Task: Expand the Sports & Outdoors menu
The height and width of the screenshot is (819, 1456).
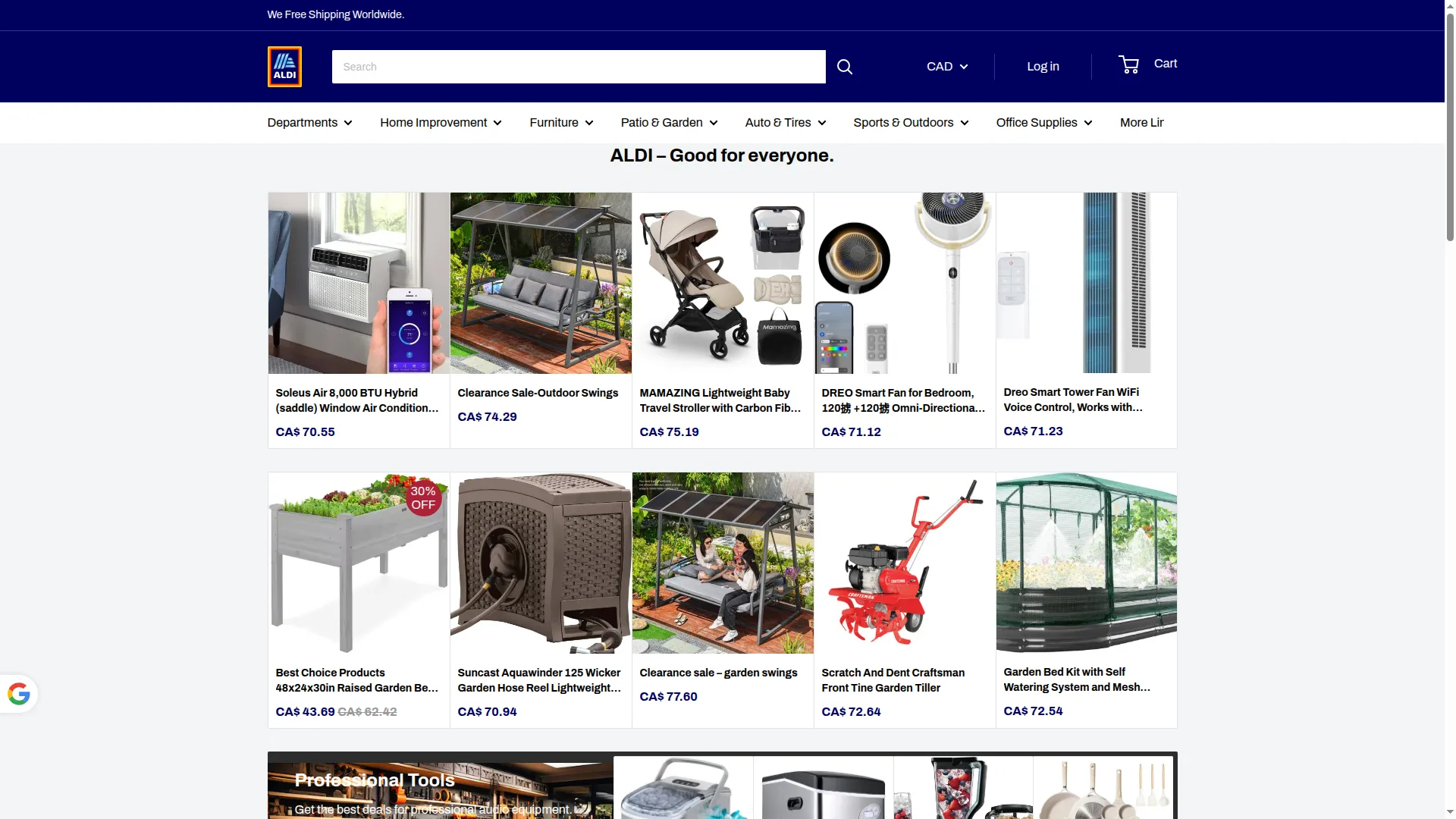Action: coord(911,123)
